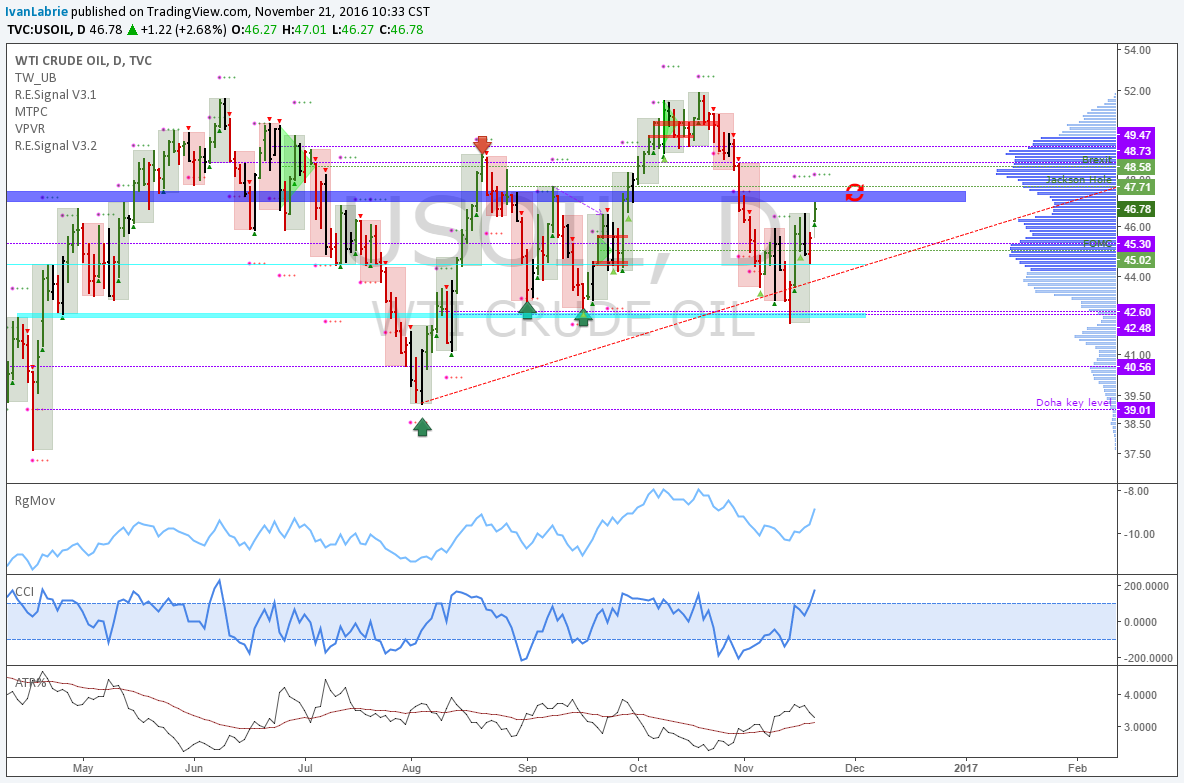
Task: Click the 46.78 current price label
Action: (x=1137, y=209)
